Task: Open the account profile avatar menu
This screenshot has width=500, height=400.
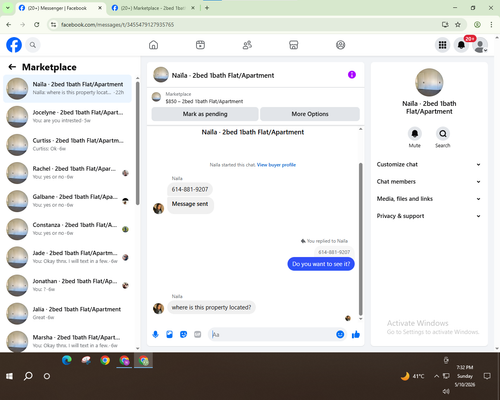Action: [x=480, y=45]
